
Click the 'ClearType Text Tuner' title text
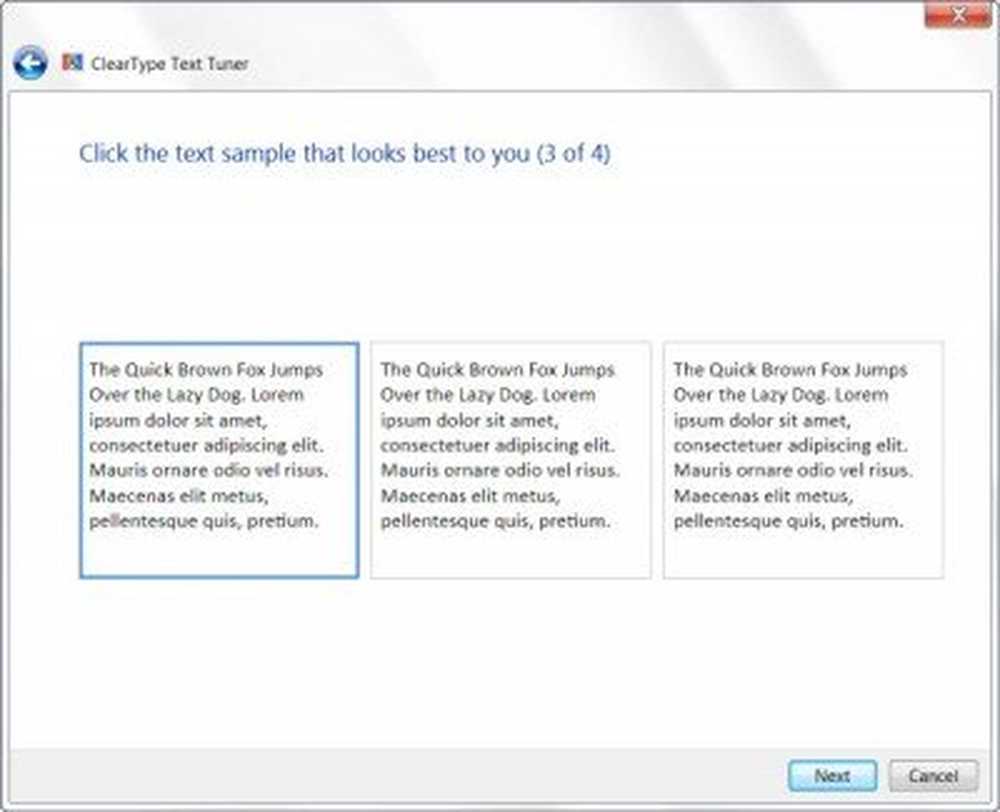coord(170,64)
